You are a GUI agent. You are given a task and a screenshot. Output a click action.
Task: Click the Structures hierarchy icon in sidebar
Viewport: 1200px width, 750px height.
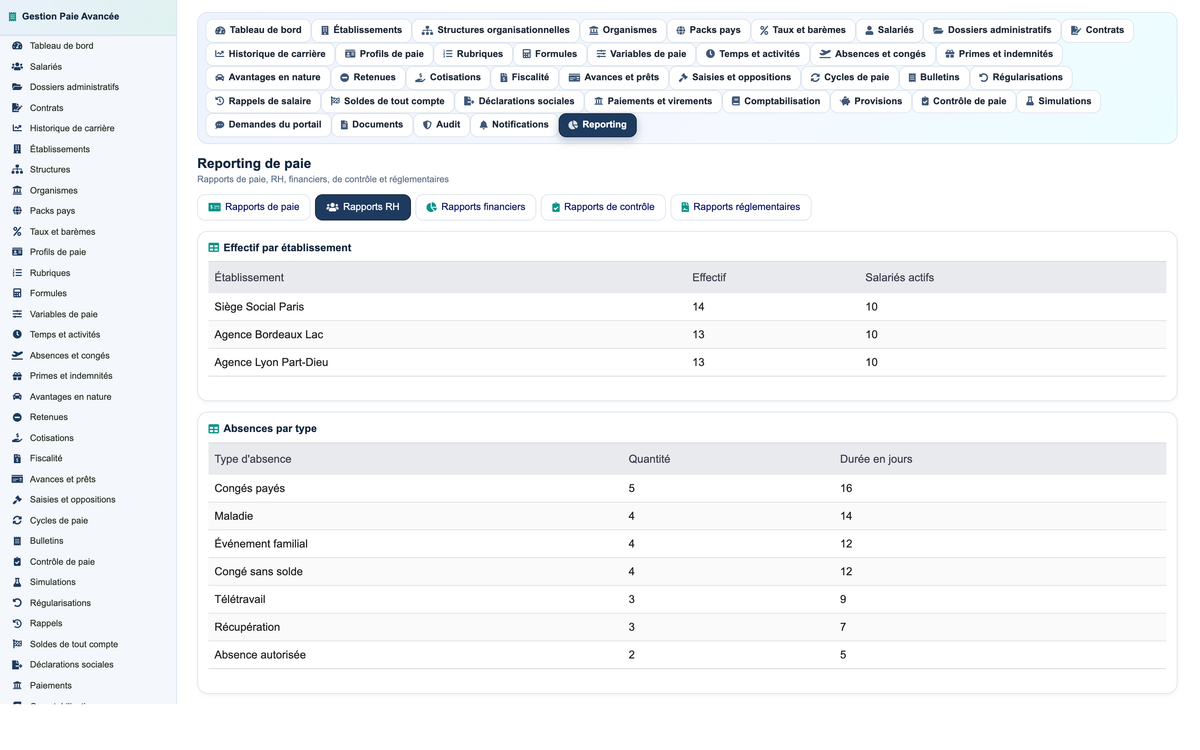[17, 170]
